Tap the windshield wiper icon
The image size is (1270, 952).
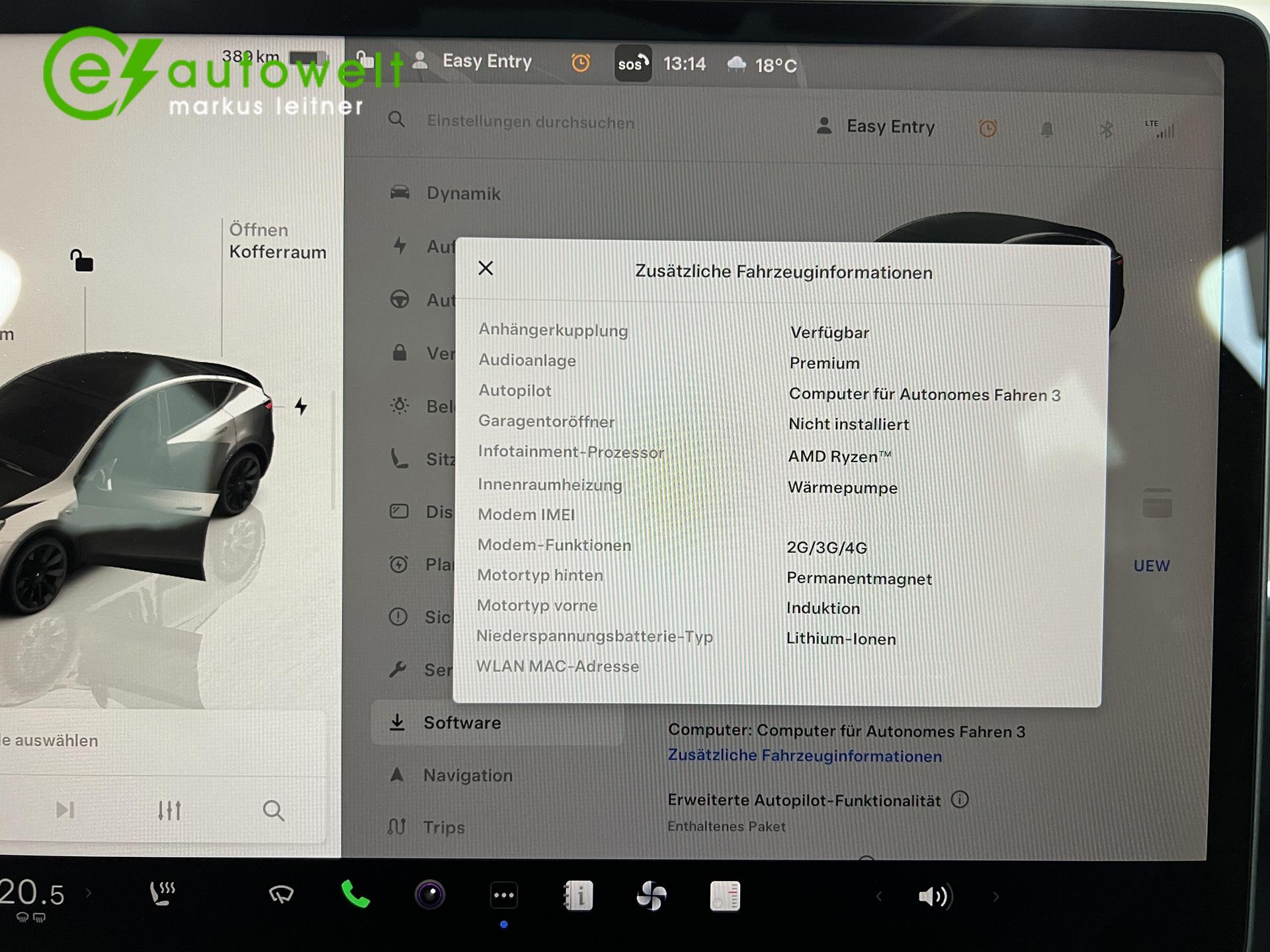pyautogui.click(x=281, y=894)
